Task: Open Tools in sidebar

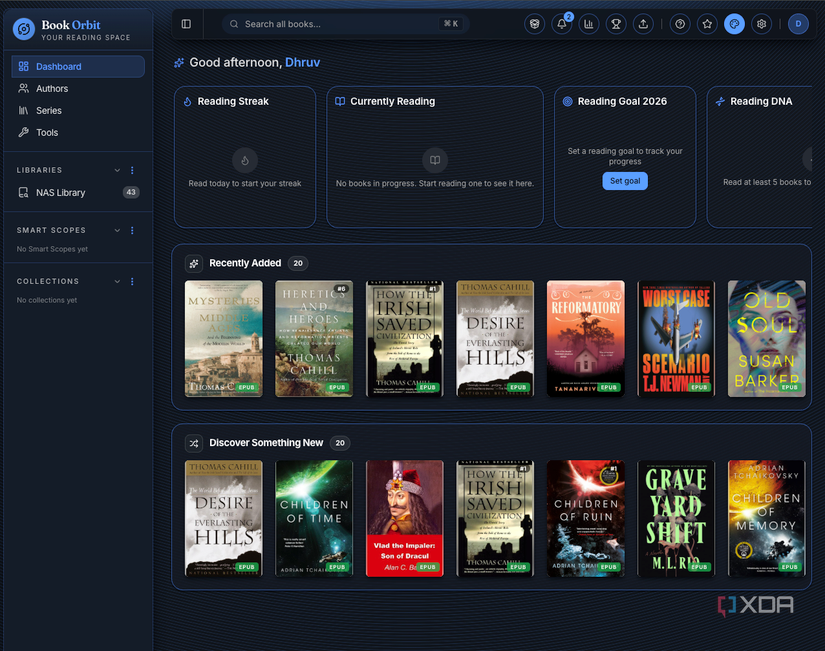Action: point(78,133)
